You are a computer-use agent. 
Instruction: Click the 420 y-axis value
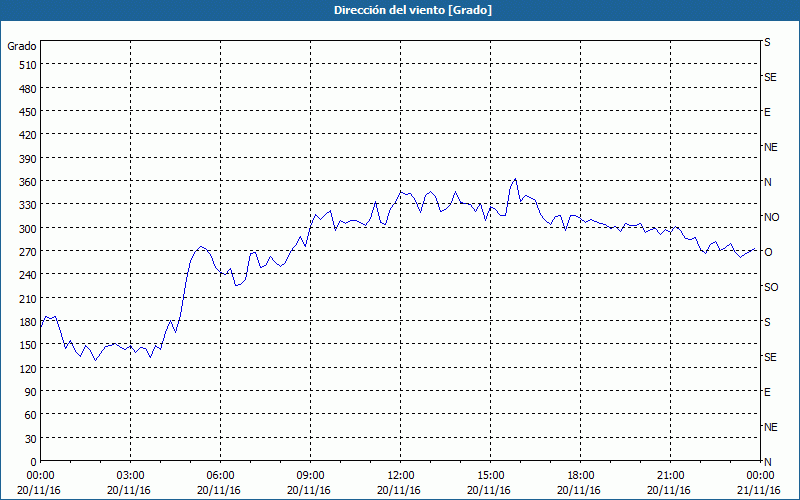28,135
